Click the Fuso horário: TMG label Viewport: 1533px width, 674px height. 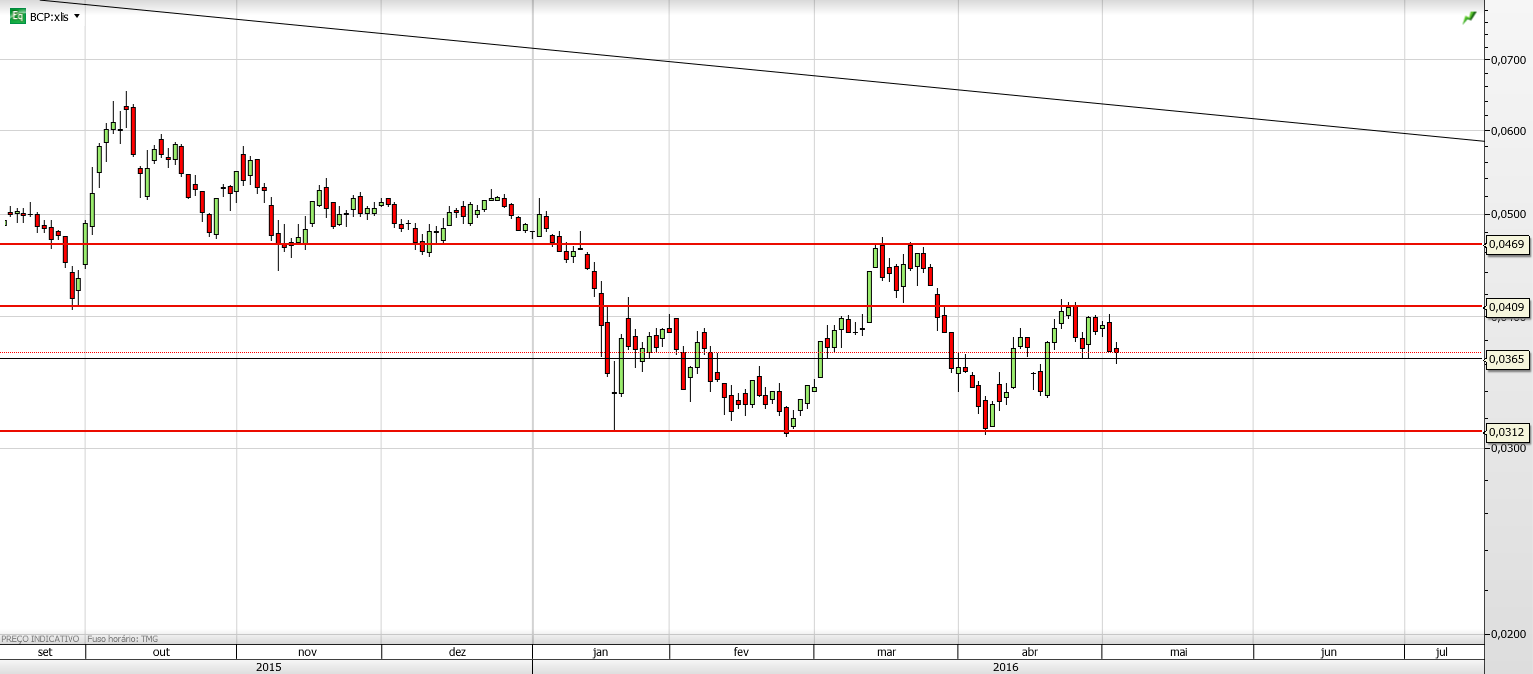(123, 639)
